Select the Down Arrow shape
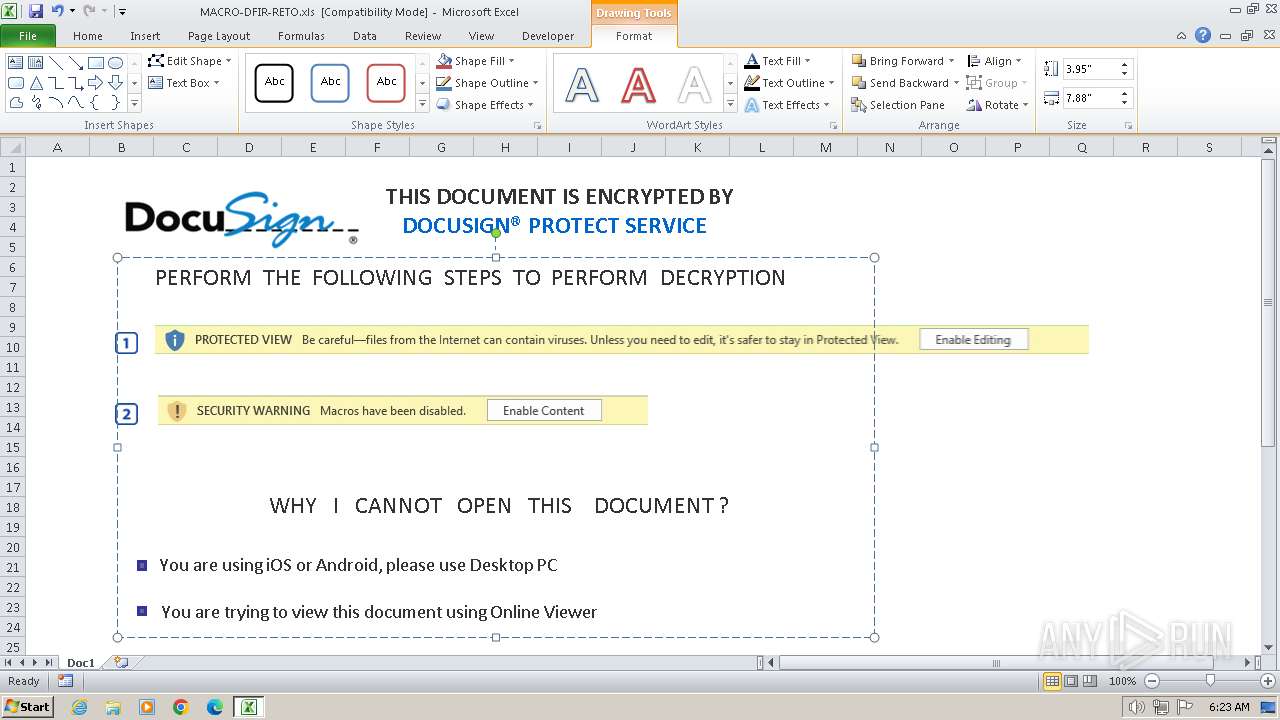This screenshot has height=720, width=1280. tap(116, 82)
